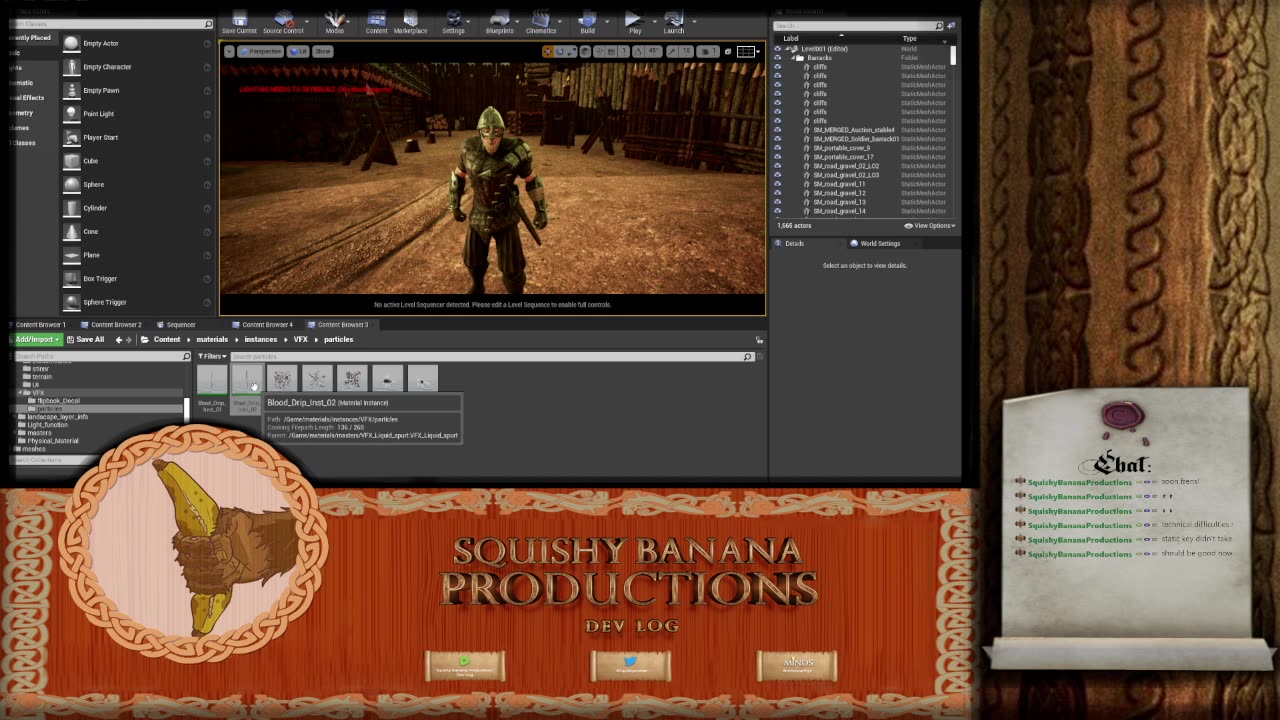Select the Cone placement item
1280x720 pixels.
(138, 231)
